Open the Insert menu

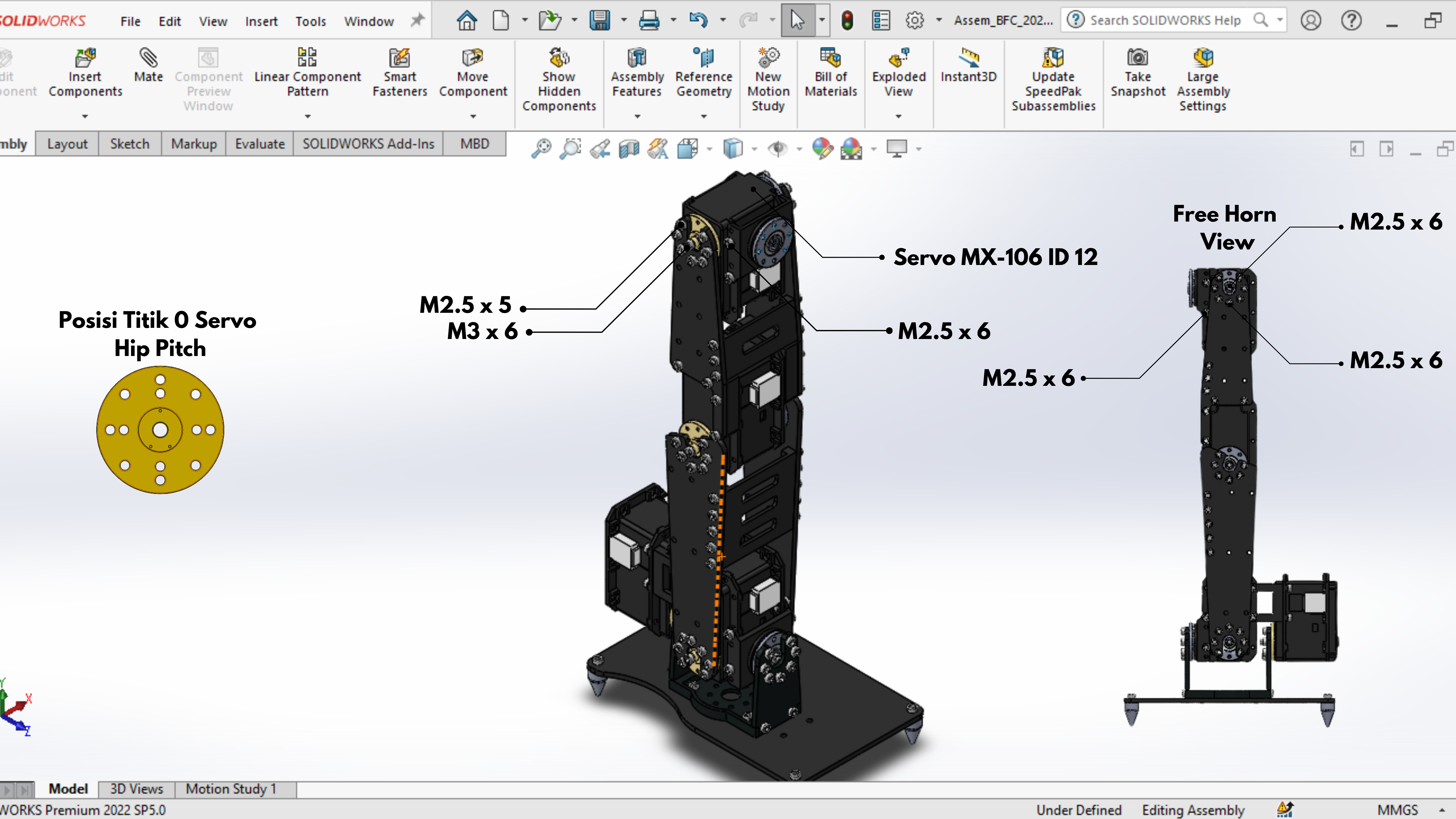(x=261, y=22)
